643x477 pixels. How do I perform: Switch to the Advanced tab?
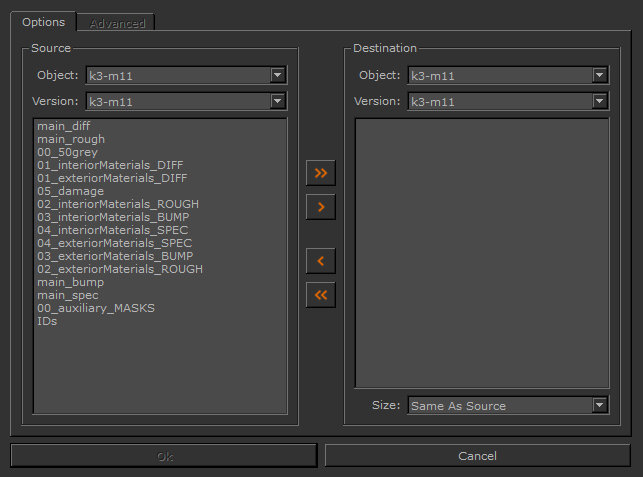(117, 23)
